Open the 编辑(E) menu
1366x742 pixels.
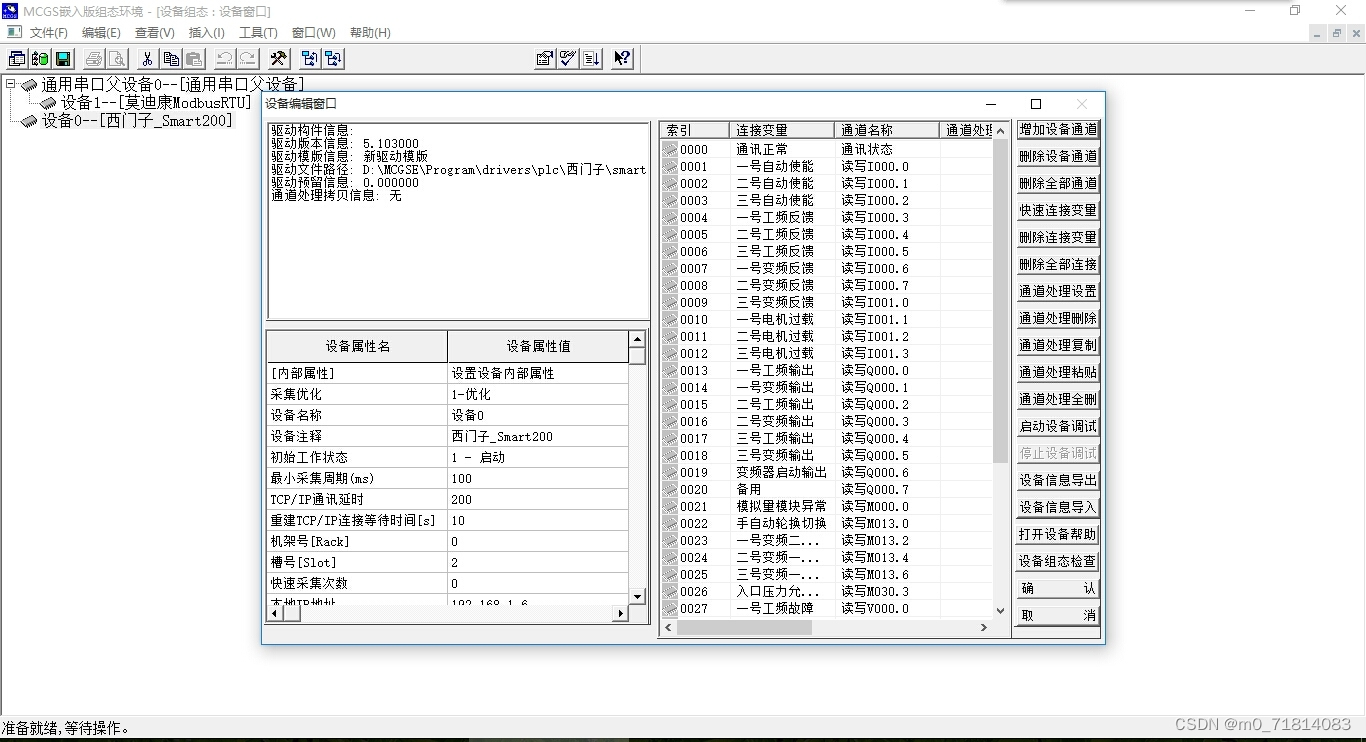tap(101, 33)
